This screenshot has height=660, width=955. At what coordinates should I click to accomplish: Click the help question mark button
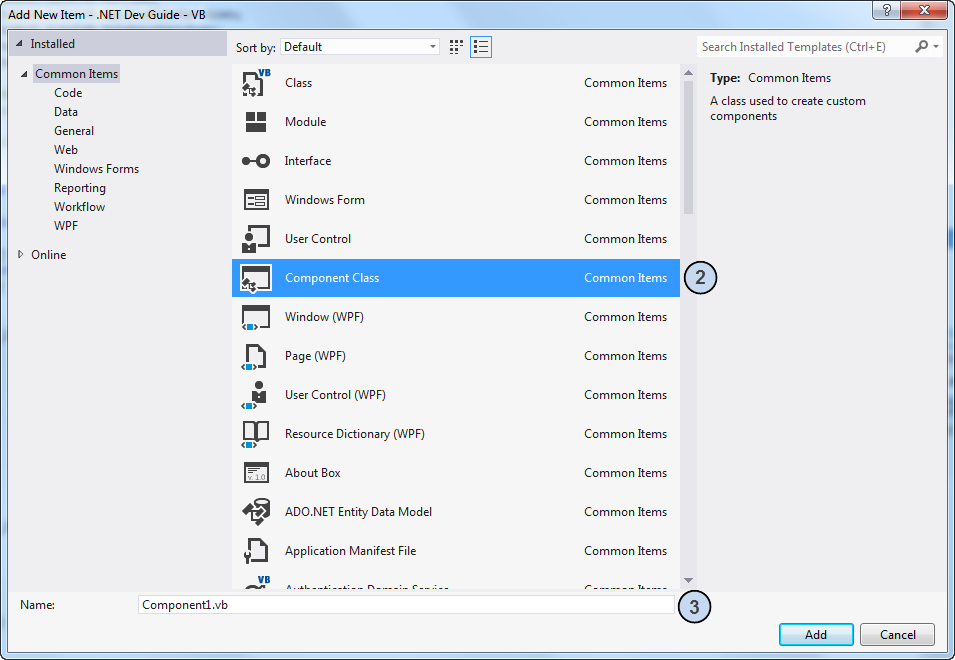point(886,10)
